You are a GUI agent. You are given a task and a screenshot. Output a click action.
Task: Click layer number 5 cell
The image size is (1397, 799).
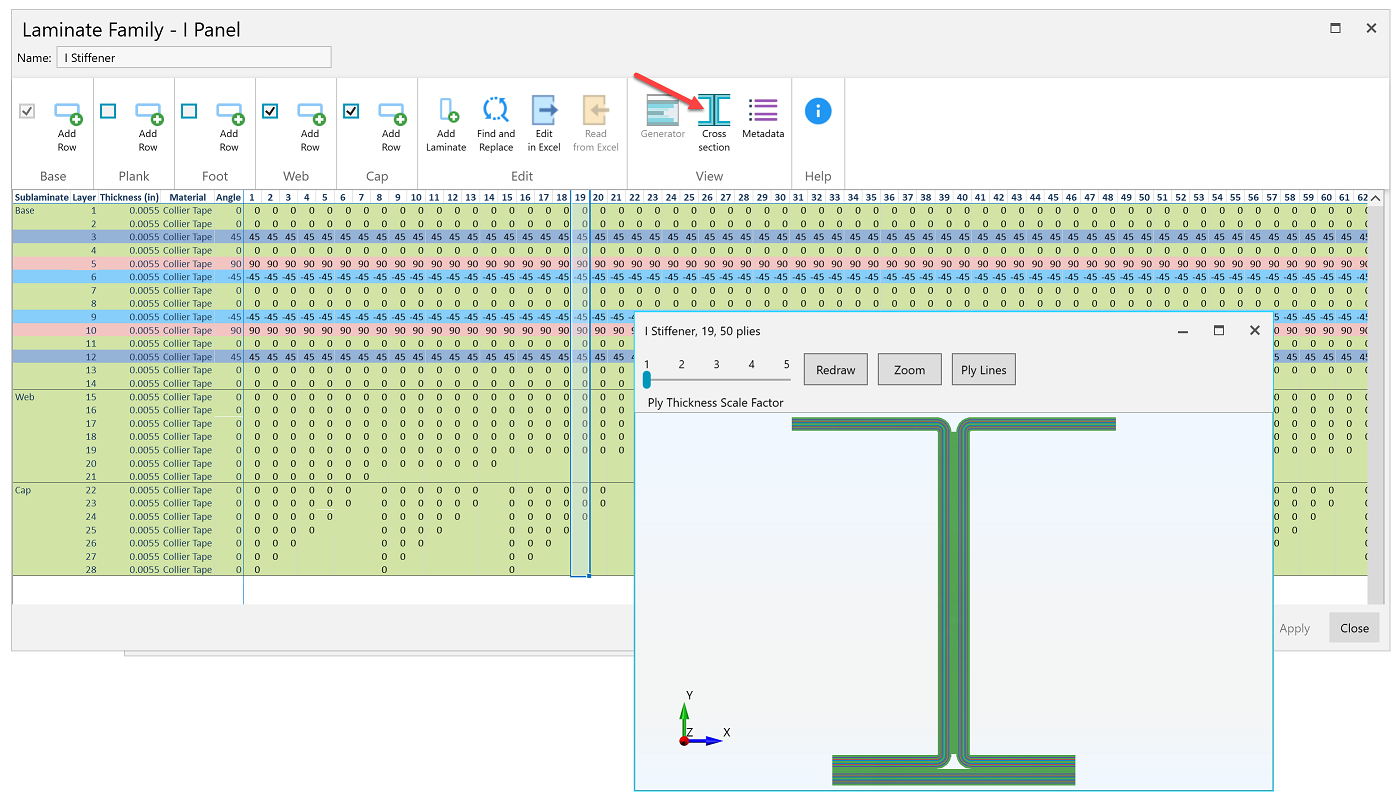click(x=94, y=264)
